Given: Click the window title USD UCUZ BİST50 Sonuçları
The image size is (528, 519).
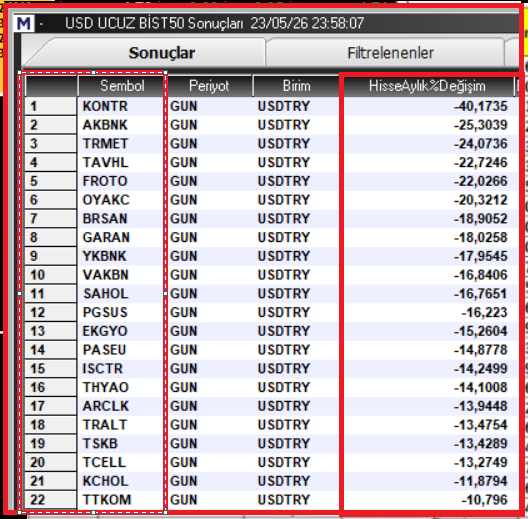Looking at the screenshot, I should click(154, 23).
